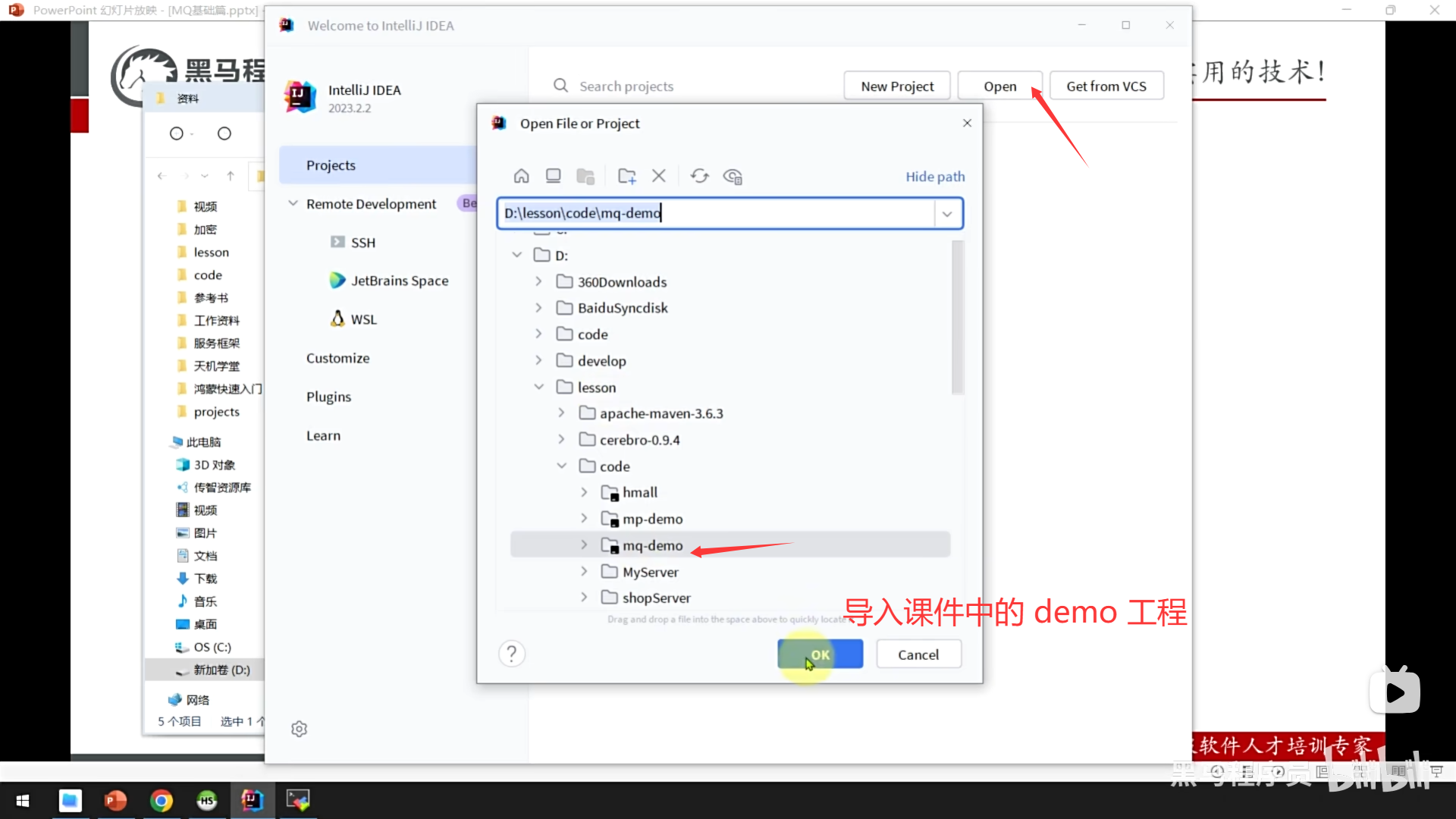This screenshot has width=1456, height=819.
Task: Open the path history dropdown arrow
Action: click(947, 214)
